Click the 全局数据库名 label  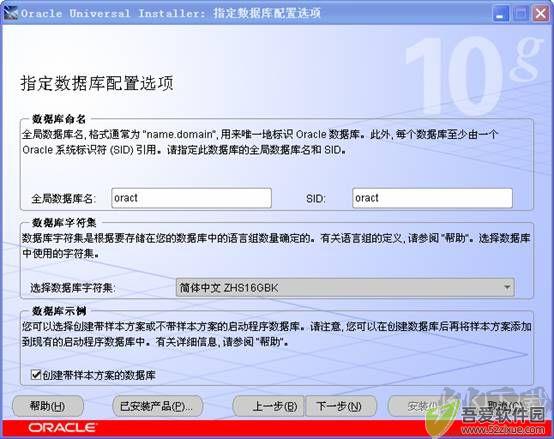(64, 198)
